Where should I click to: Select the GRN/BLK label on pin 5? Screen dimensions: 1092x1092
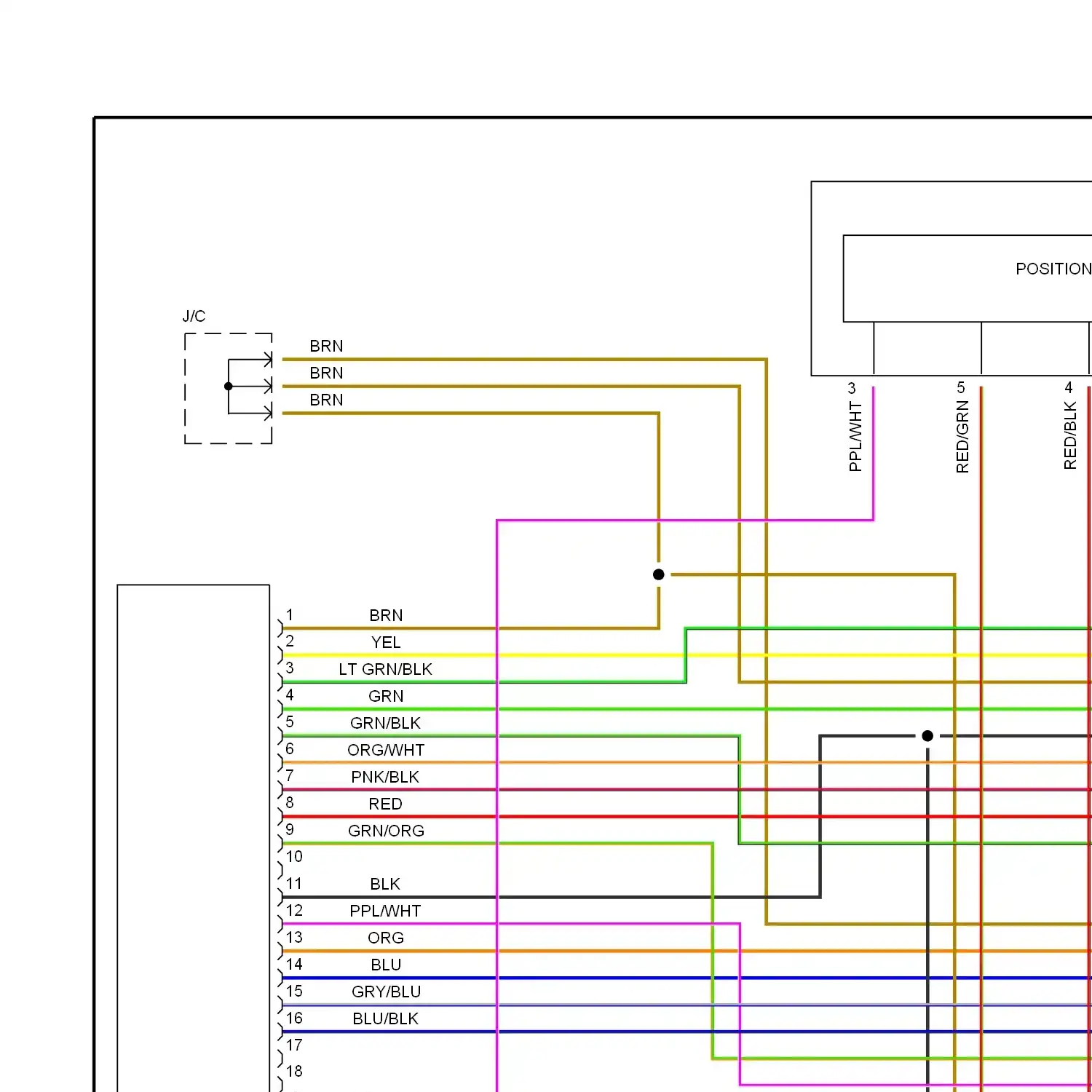point(386,723)
